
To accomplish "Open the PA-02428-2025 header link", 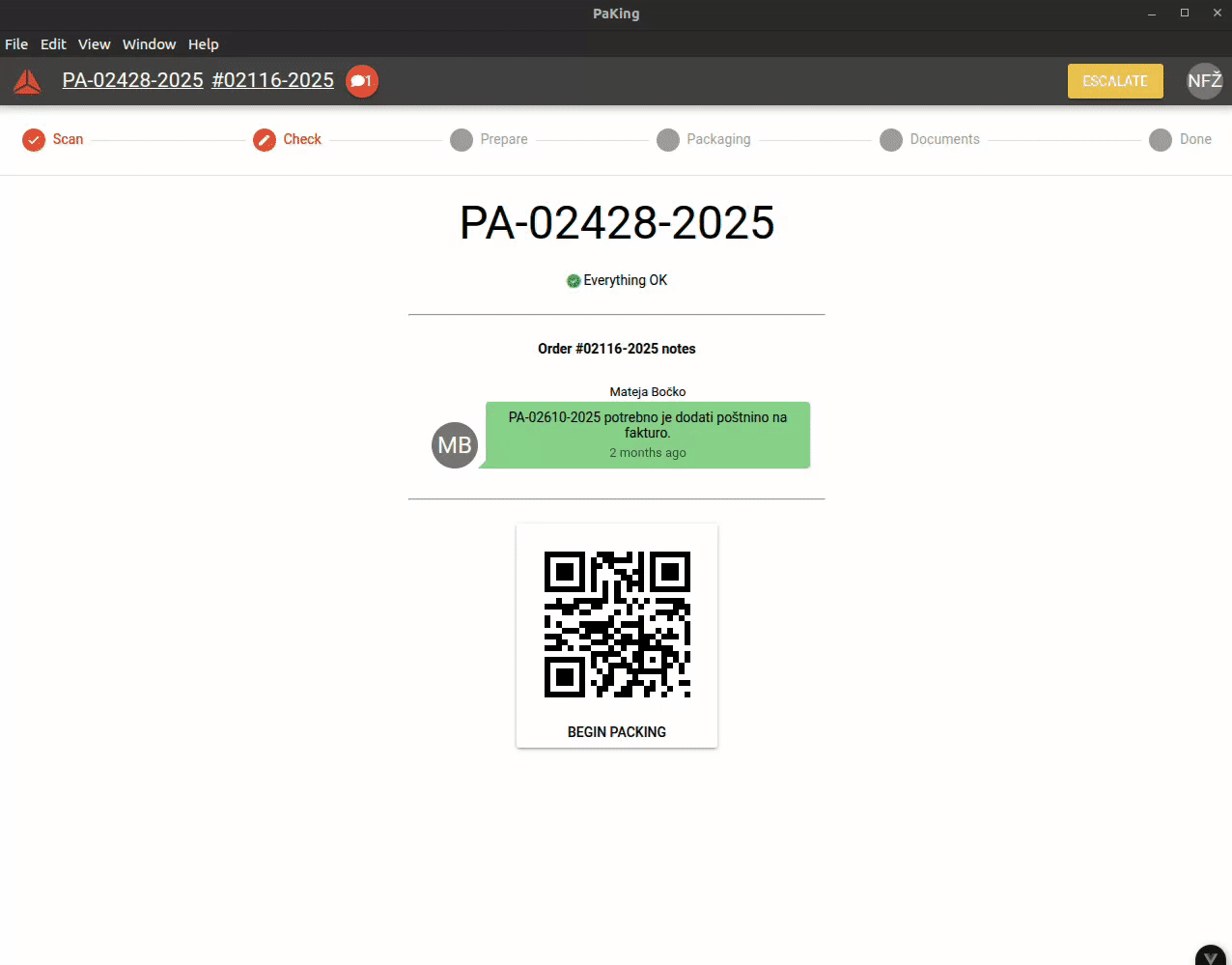I will pos(133,80).
